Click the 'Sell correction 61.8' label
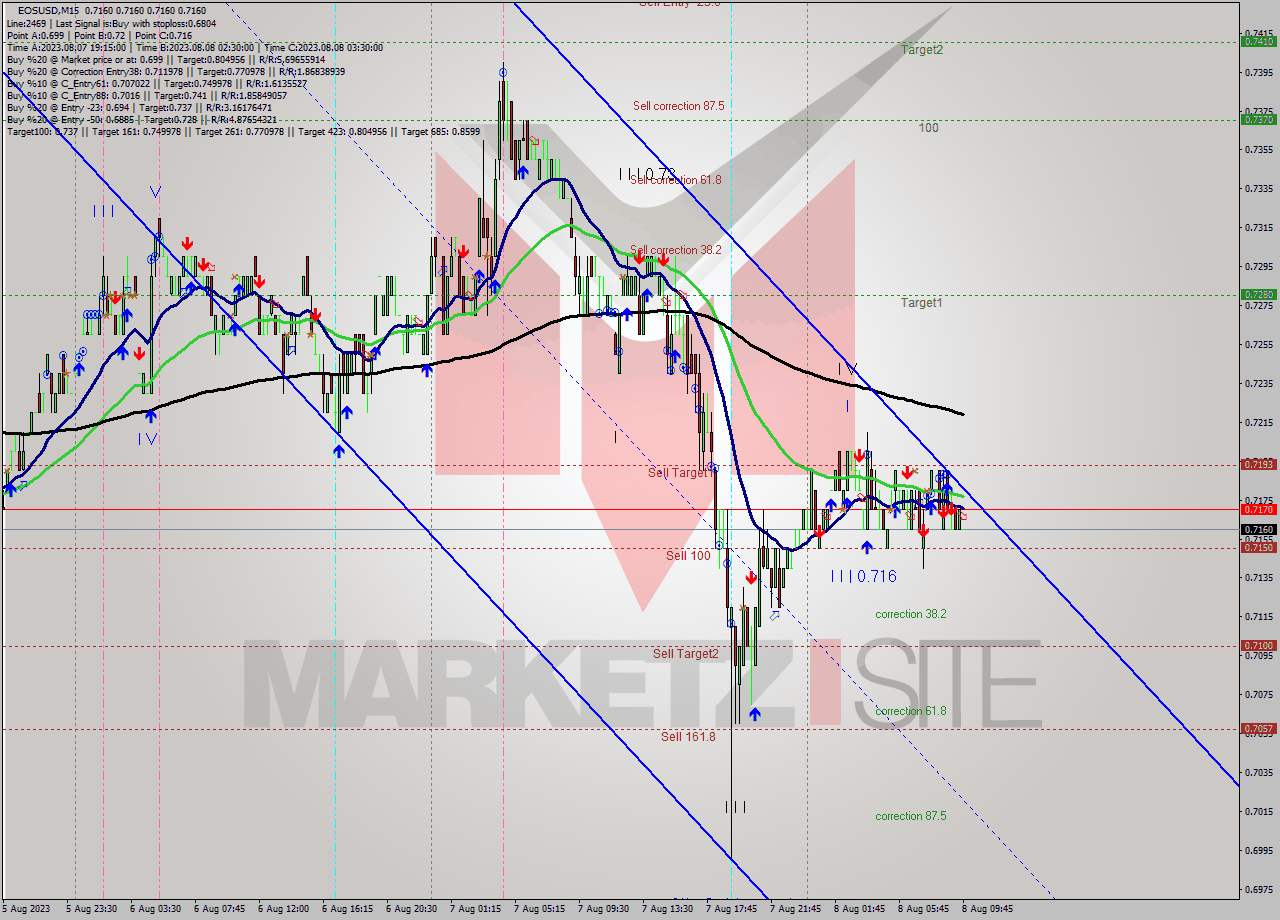 (675, 180)
